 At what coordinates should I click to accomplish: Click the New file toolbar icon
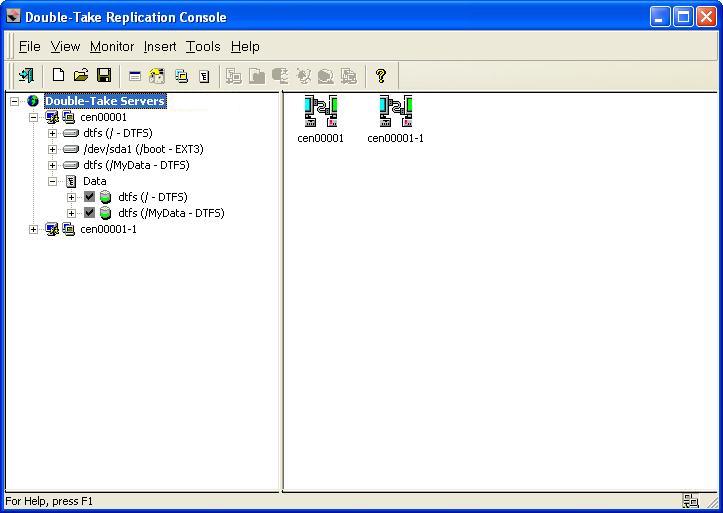pyautogui.click(x=58, y=75)
